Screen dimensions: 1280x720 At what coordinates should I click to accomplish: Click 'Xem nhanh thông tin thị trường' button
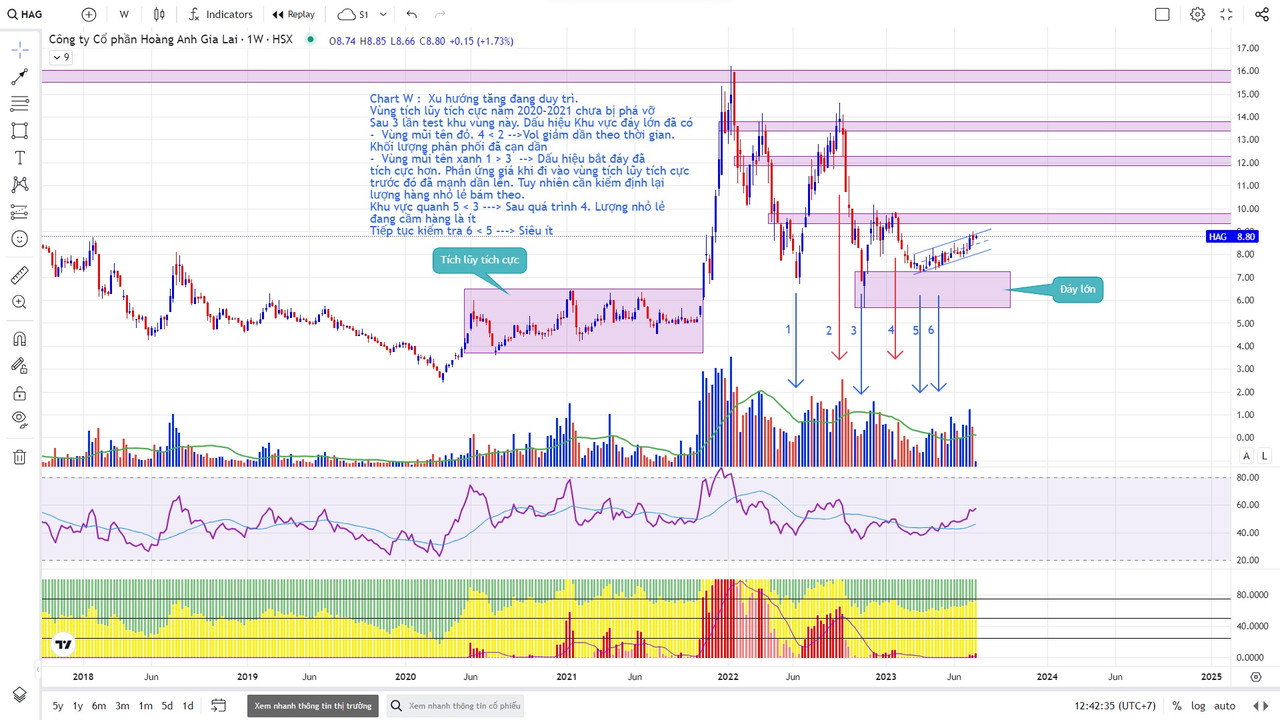click(x=313, y=706)
